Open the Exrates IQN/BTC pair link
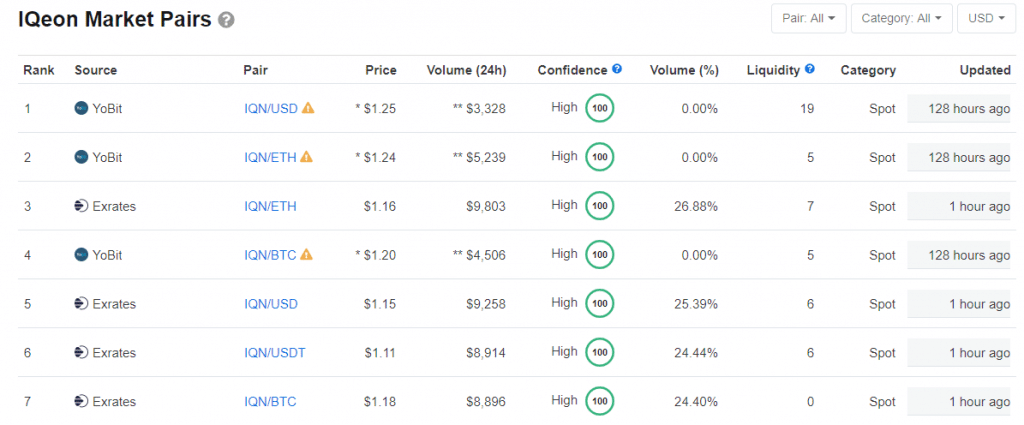This screenshot has height=425, width=1024. point(270,401)
